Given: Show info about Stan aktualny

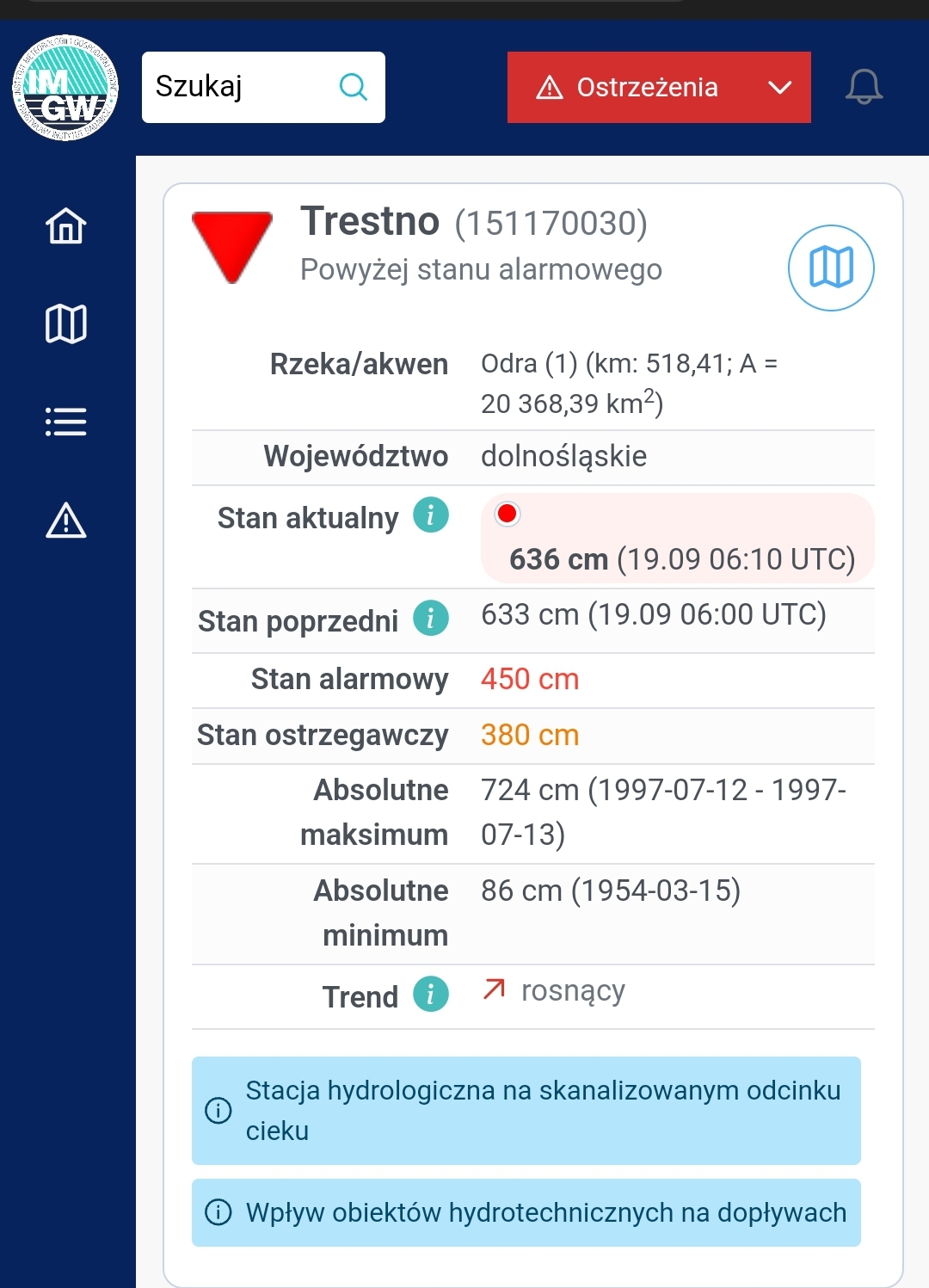Looking at the screenshot, I should pos(431,515).
